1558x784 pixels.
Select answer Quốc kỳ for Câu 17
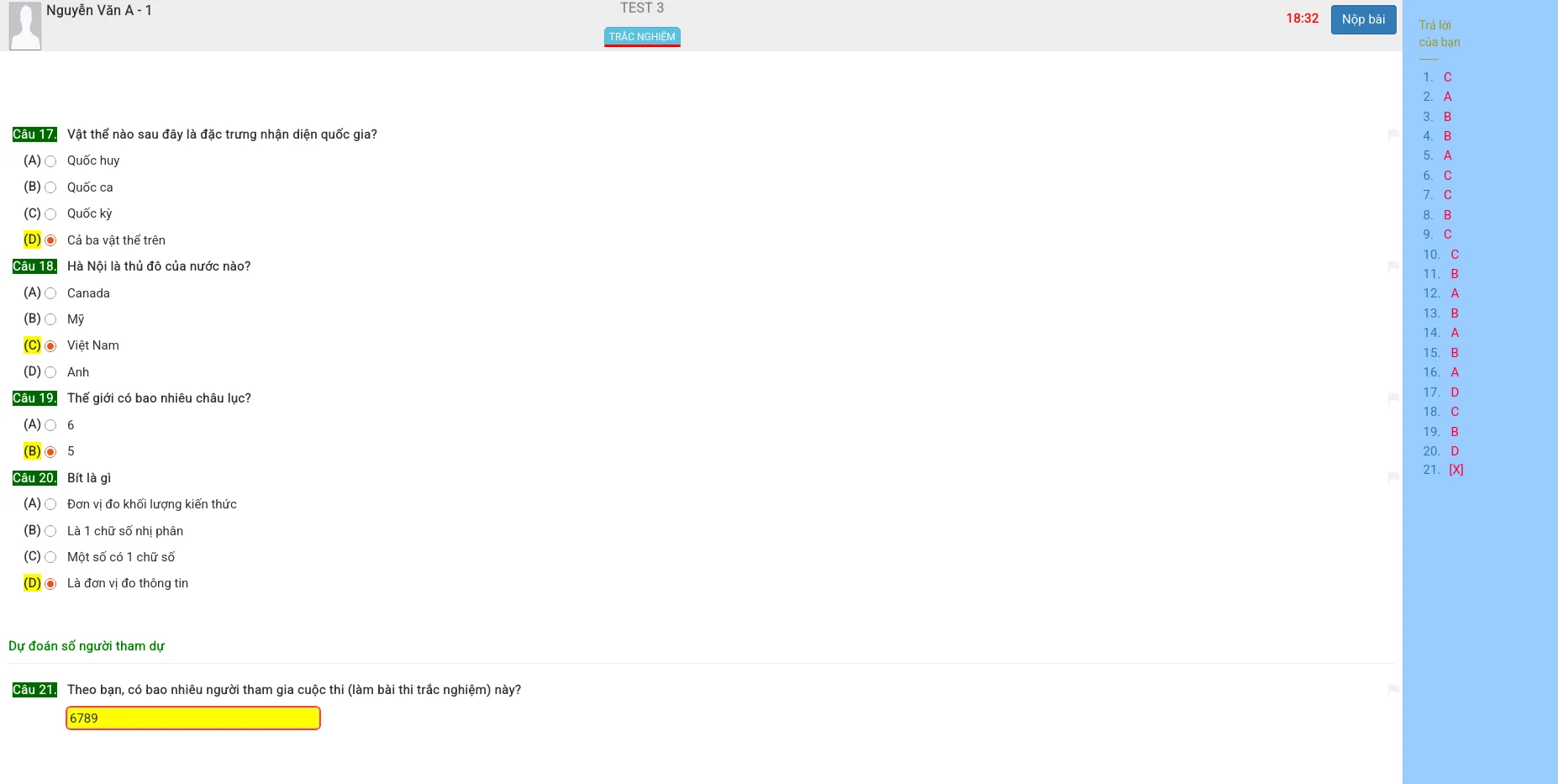[x=50, y=214]
